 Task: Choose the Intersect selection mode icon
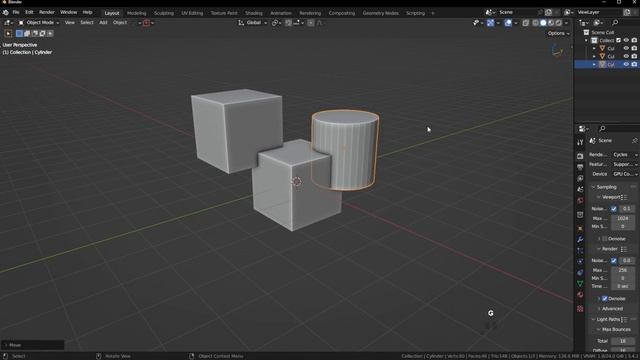(50, 33)
